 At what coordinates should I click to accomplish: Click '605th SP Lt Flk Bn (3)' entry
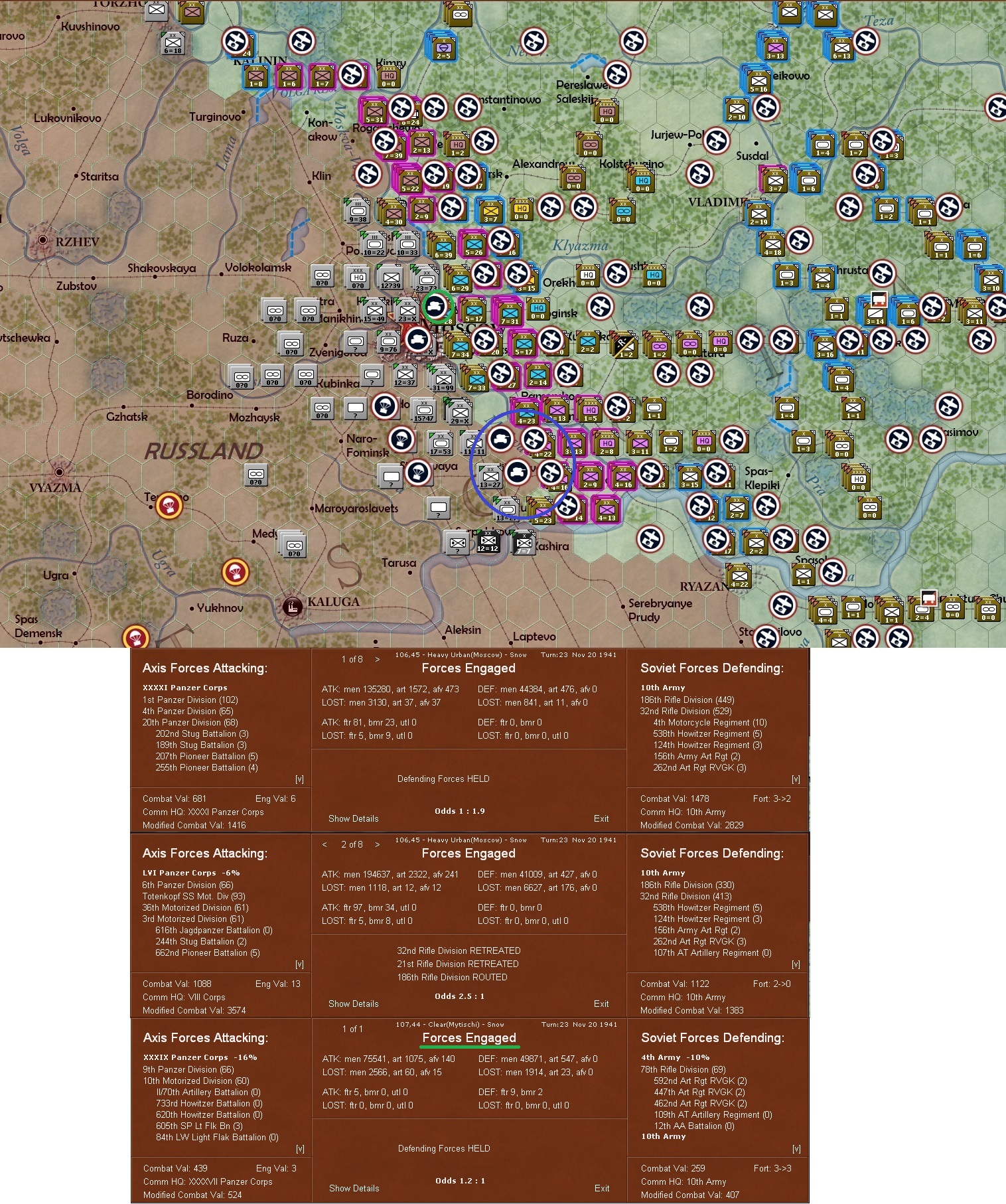tap(200, 1126)
